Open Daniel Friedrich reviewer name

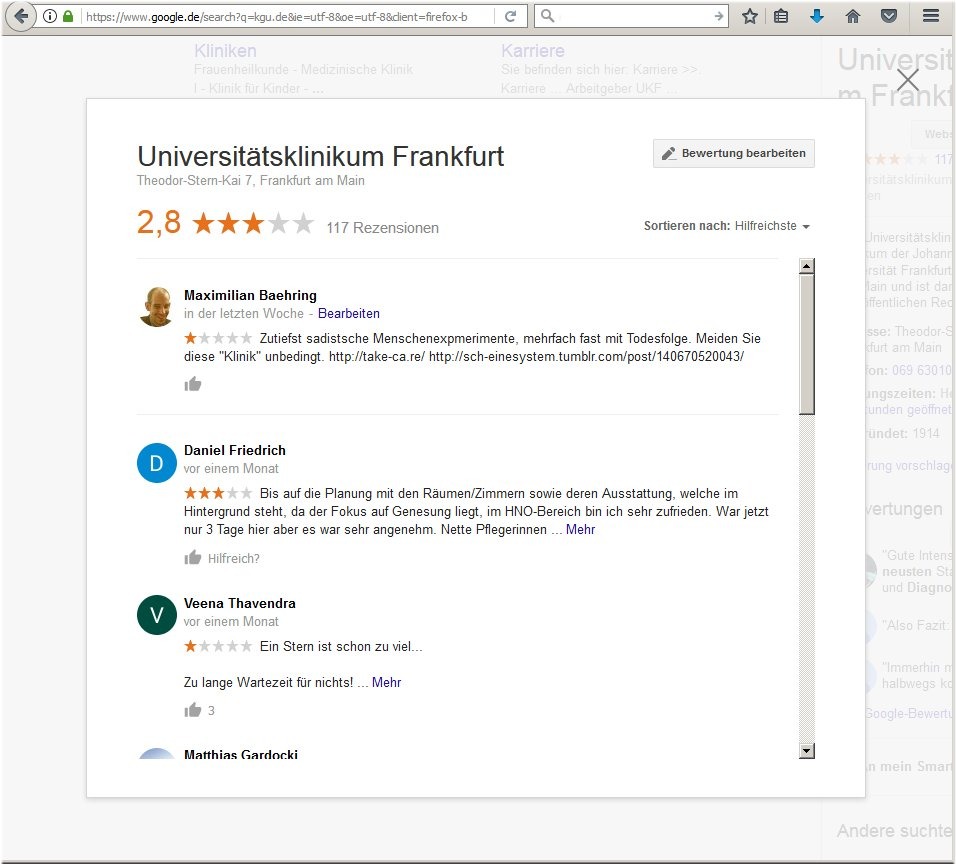tap(235, 450)
